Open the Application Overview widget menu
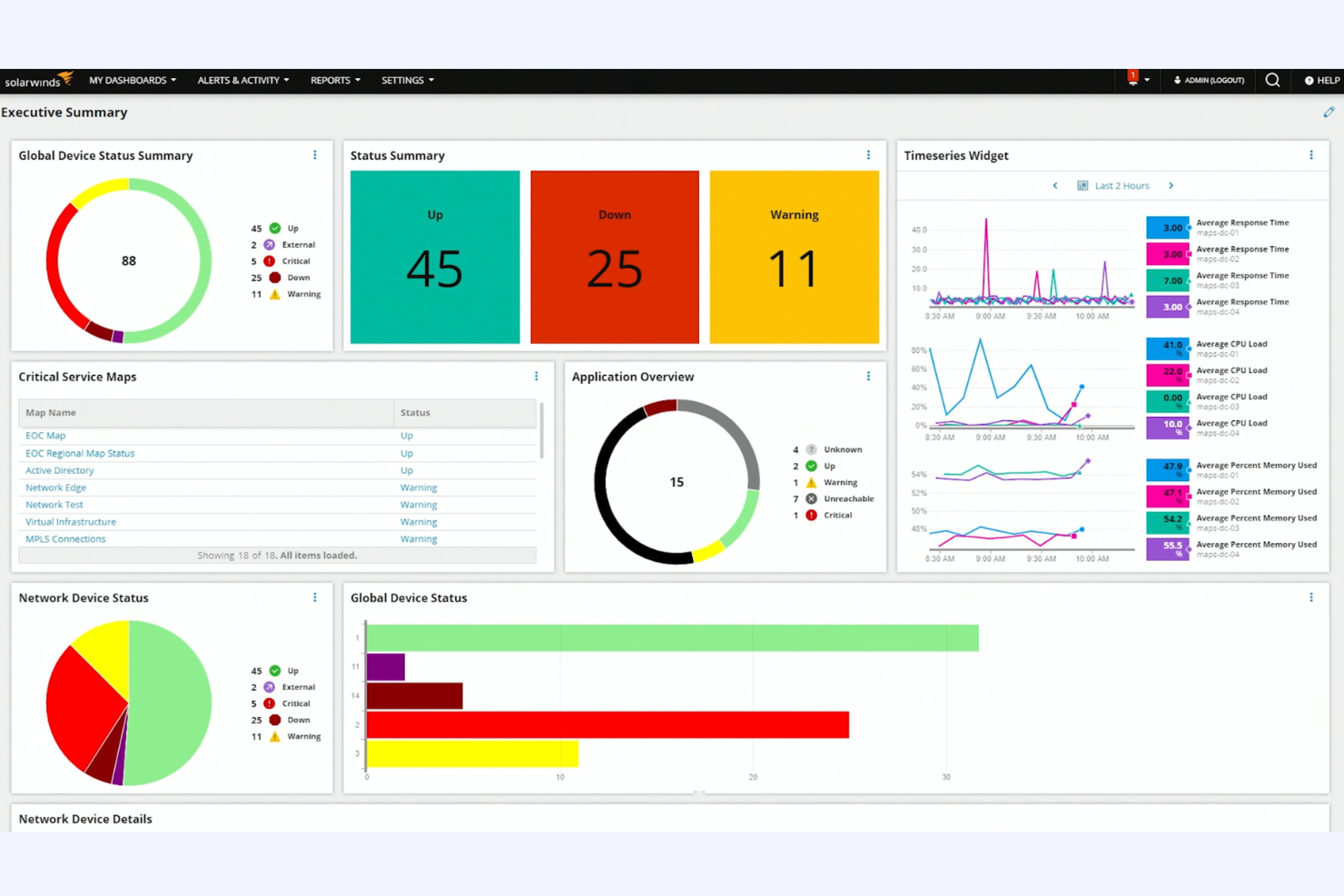Viewport: 1344px width, 896px height. (868, 375)
